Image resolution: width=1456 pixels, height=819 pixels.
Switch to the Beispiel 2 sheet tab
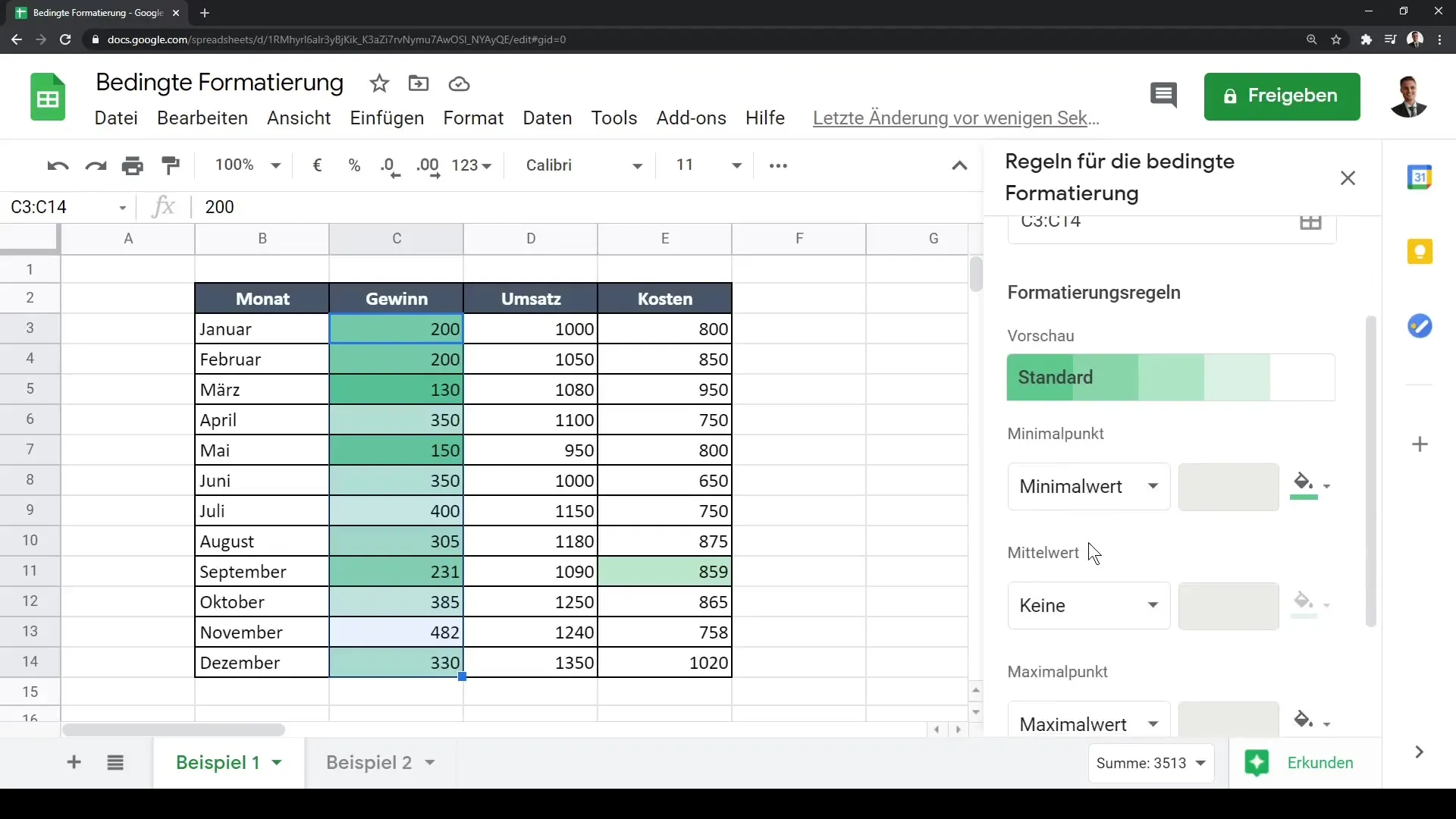[369, 763]
